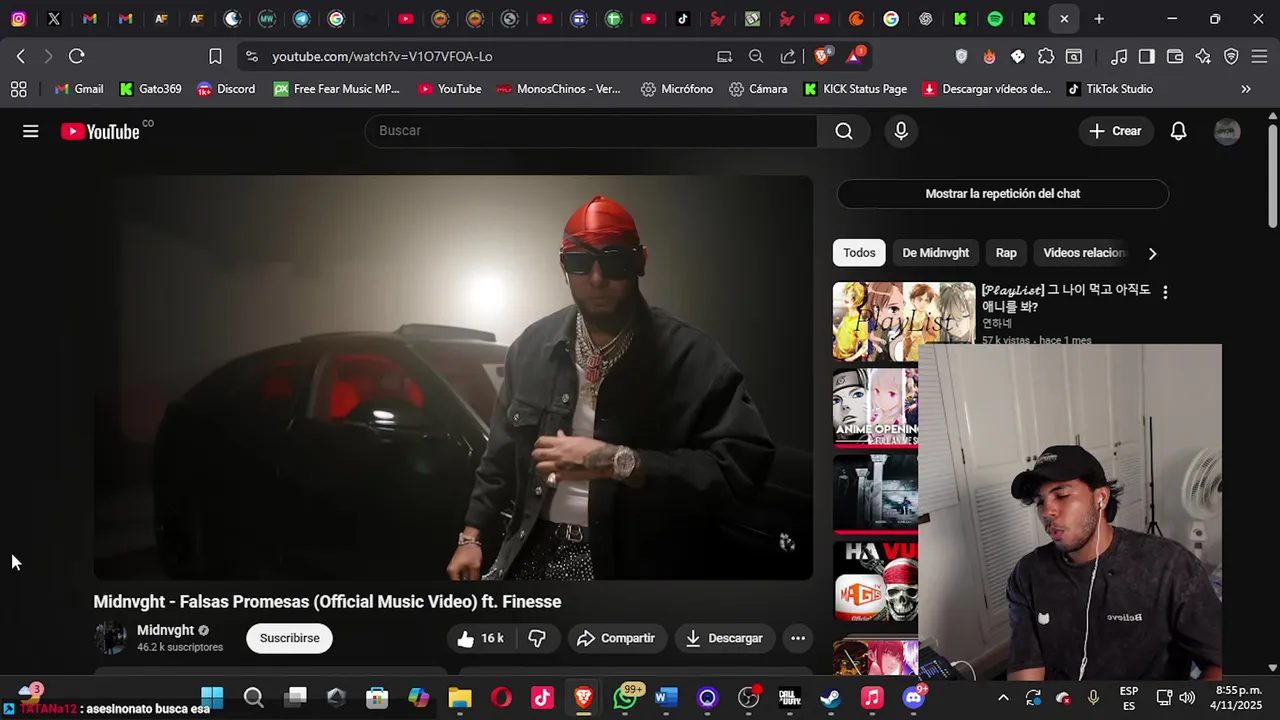Viewport: 1280px width, 720px height.
Task: Open the Midnvght channel avatar
Action: click(110, 638)
